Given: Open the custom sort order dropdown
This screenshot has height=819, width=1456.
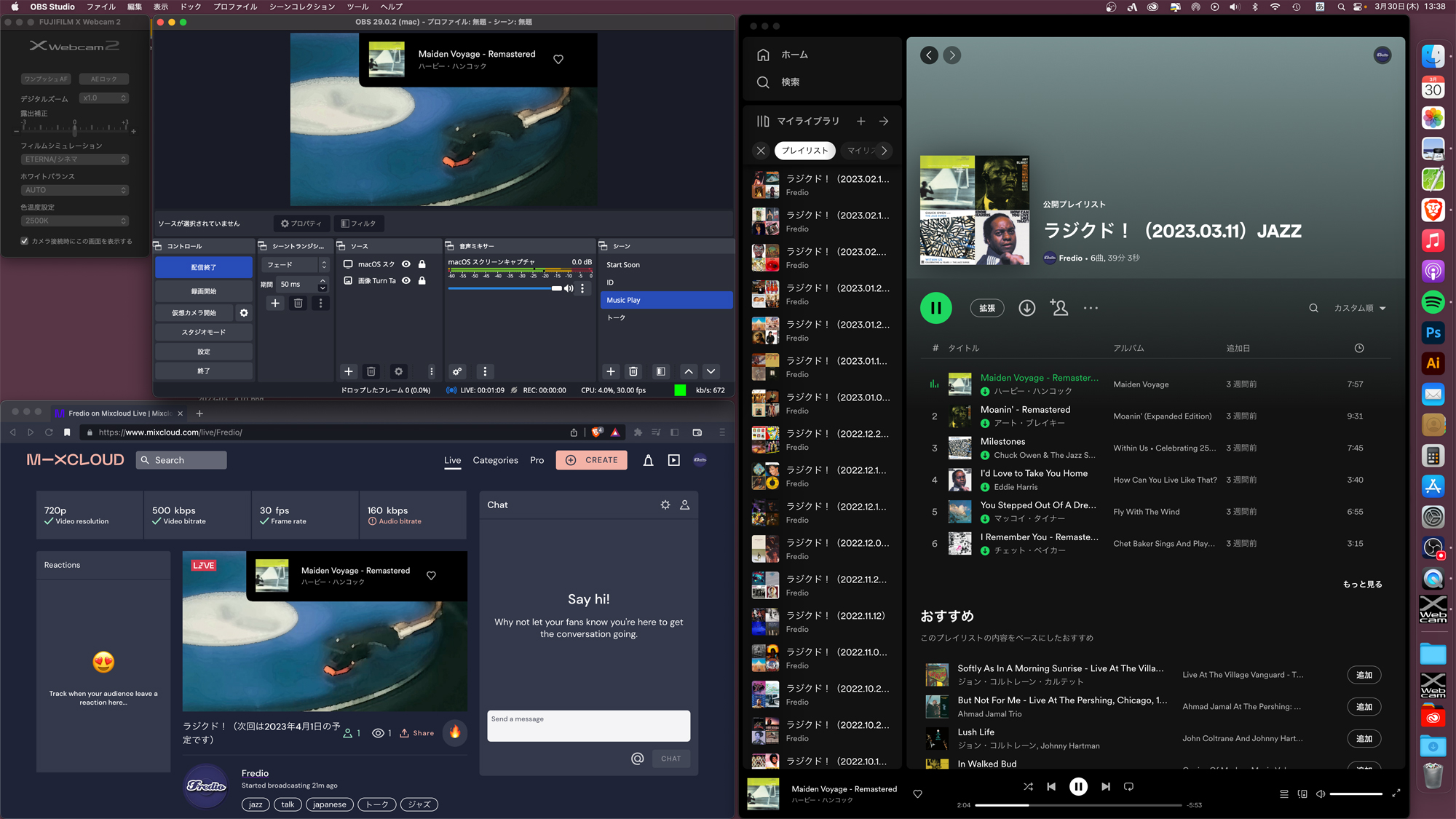Looking at the screenshot, I should pyautogui.click(x=1359, y=308).
